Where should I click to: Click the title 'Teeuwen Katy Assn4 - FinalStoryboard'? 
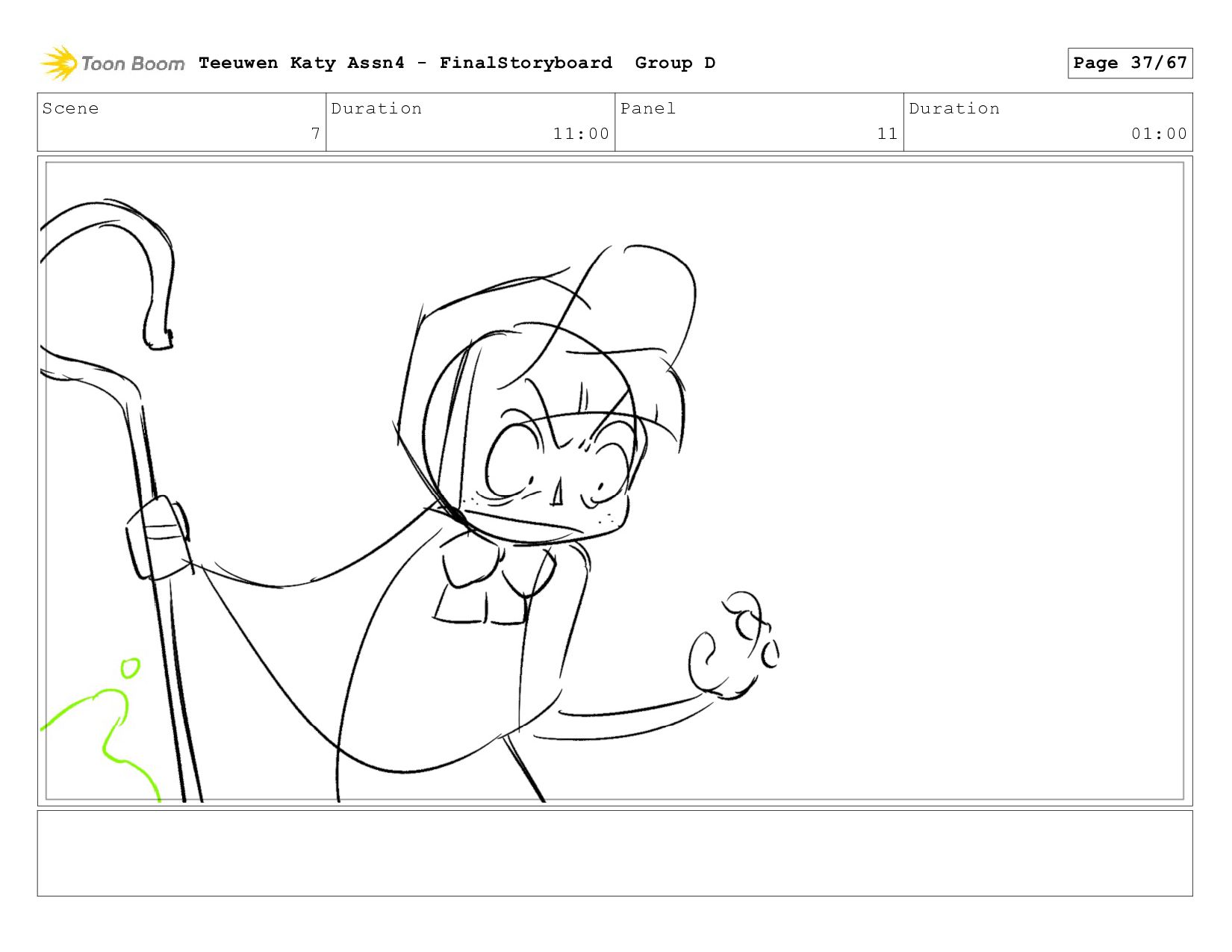click(405, 63)
